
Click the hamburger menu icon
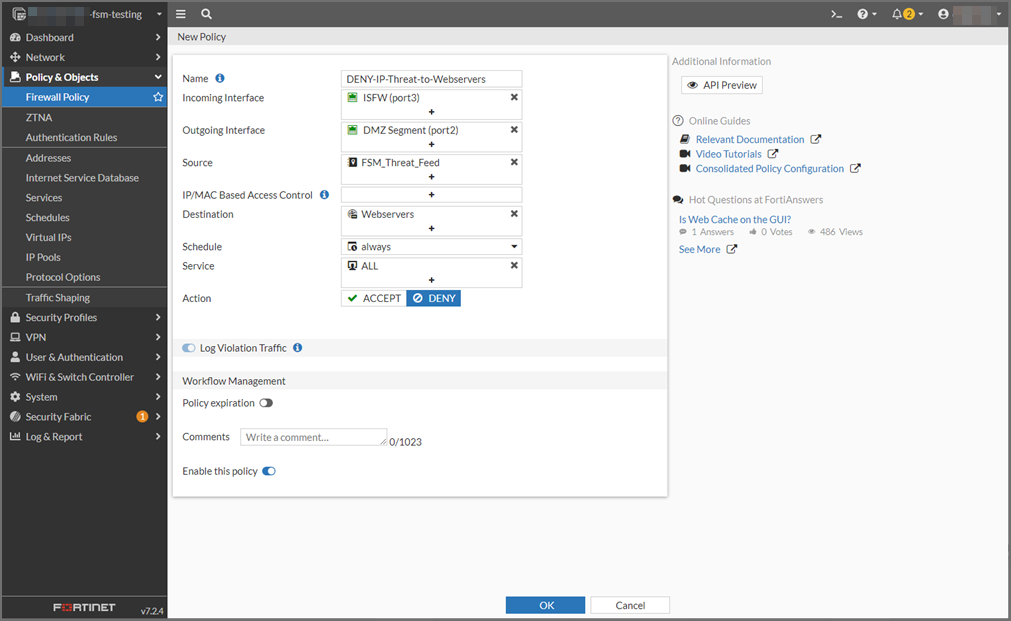tap(180, 14)
